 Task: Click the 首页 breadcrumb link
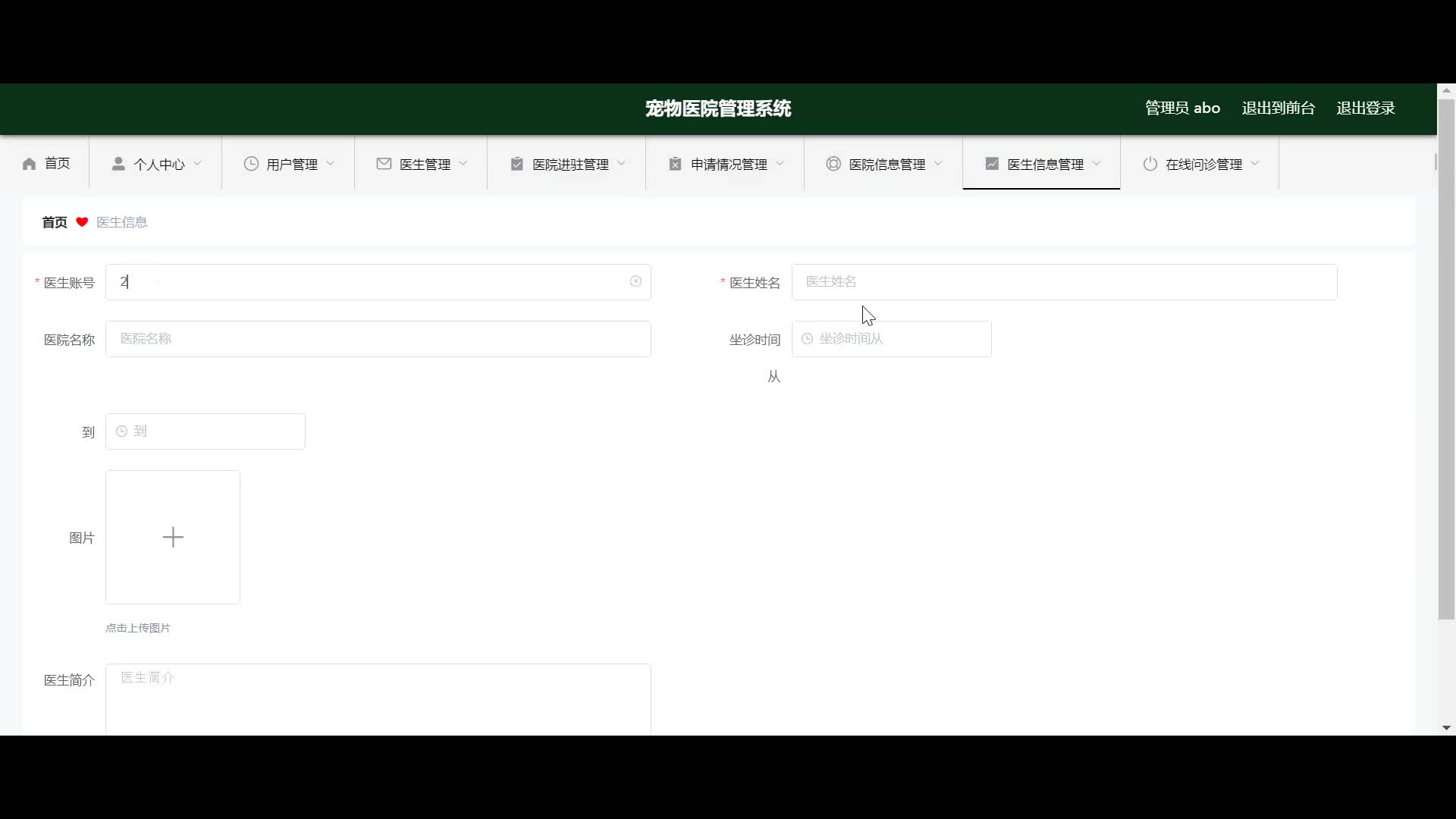tap(55, 222)
